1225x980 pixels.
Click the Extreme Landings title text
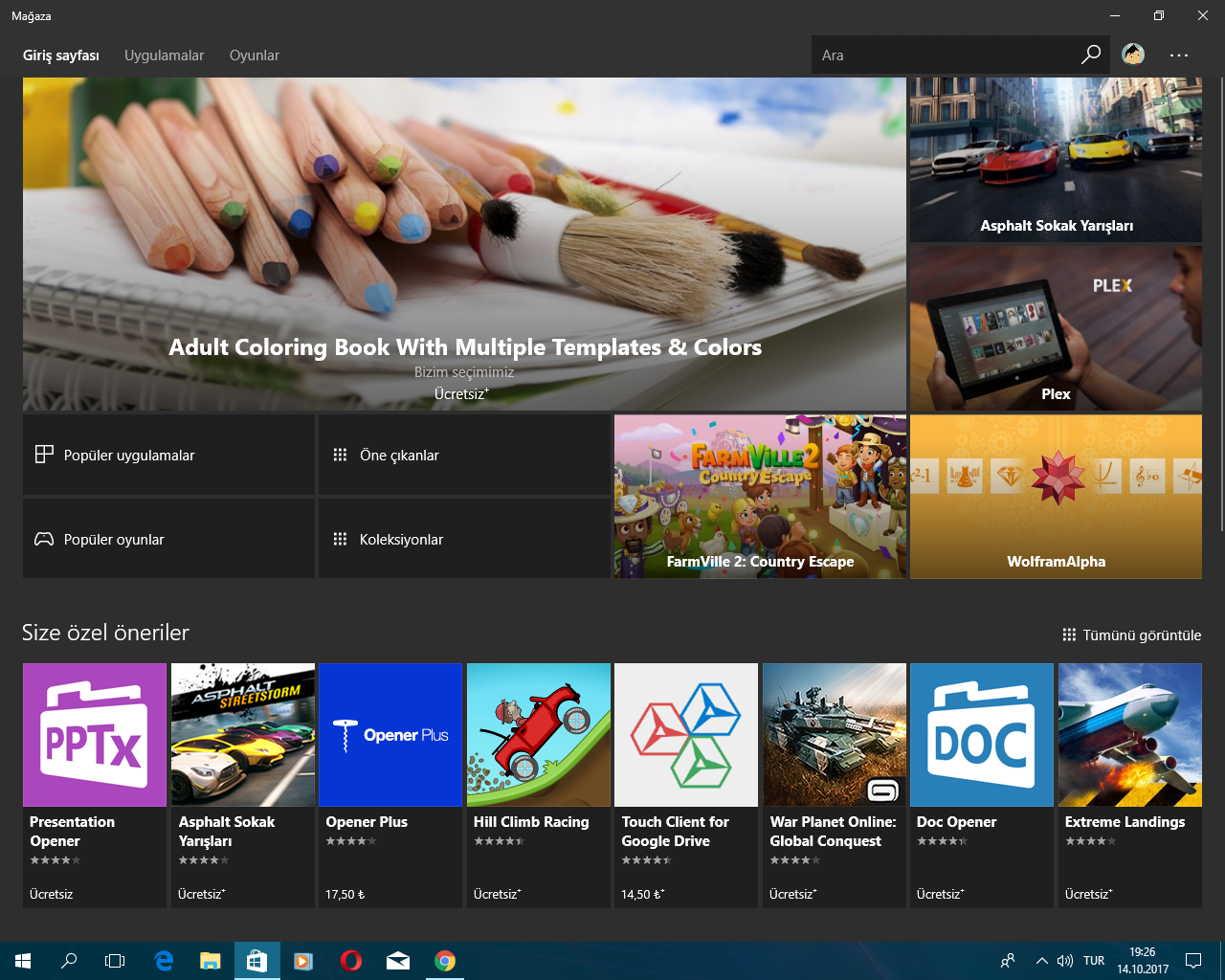pyautogui.click(x=1125, y=821)
